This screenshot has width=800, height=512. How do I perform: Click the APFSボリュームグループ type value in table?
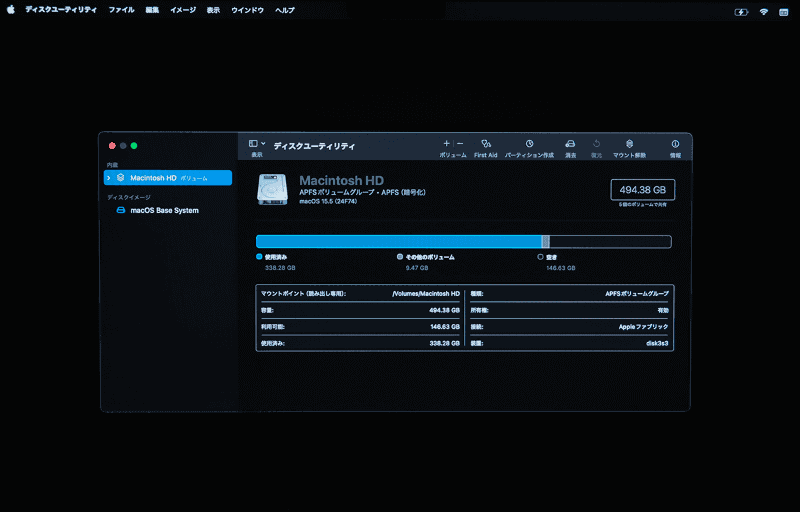point(637,294)
